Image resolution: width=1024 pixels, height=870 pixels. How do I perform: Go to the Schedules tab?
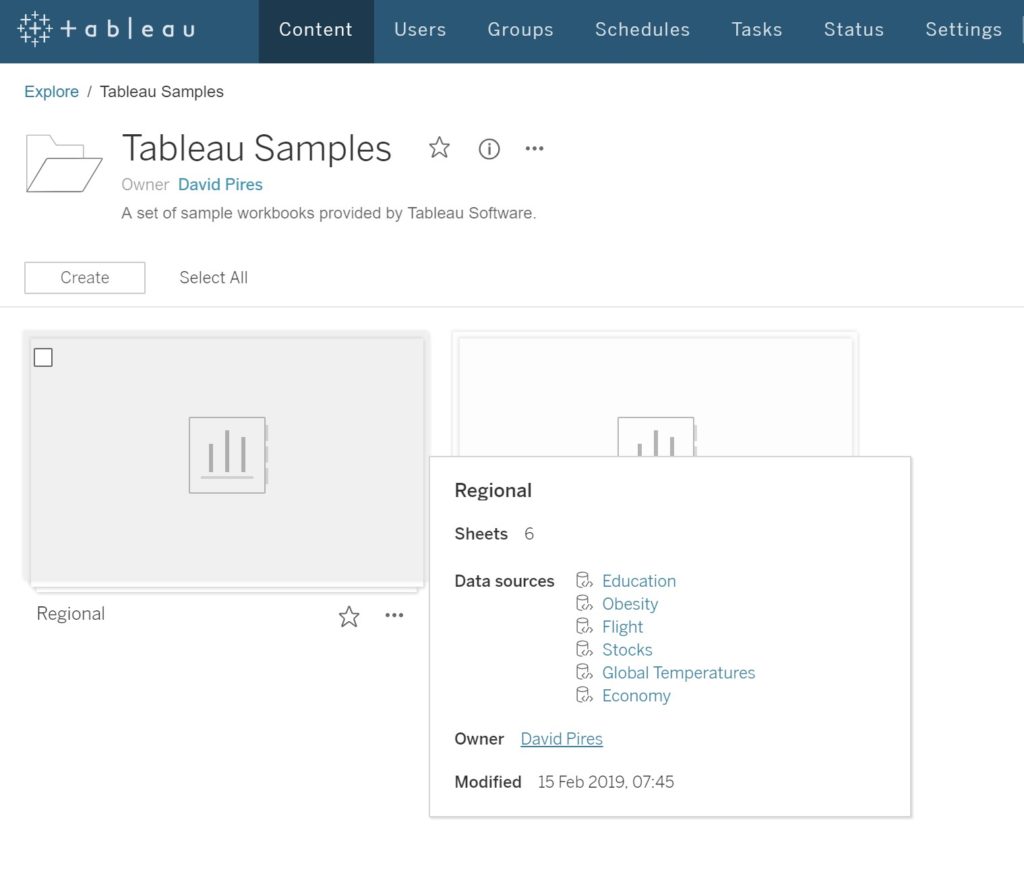(643, 30)
